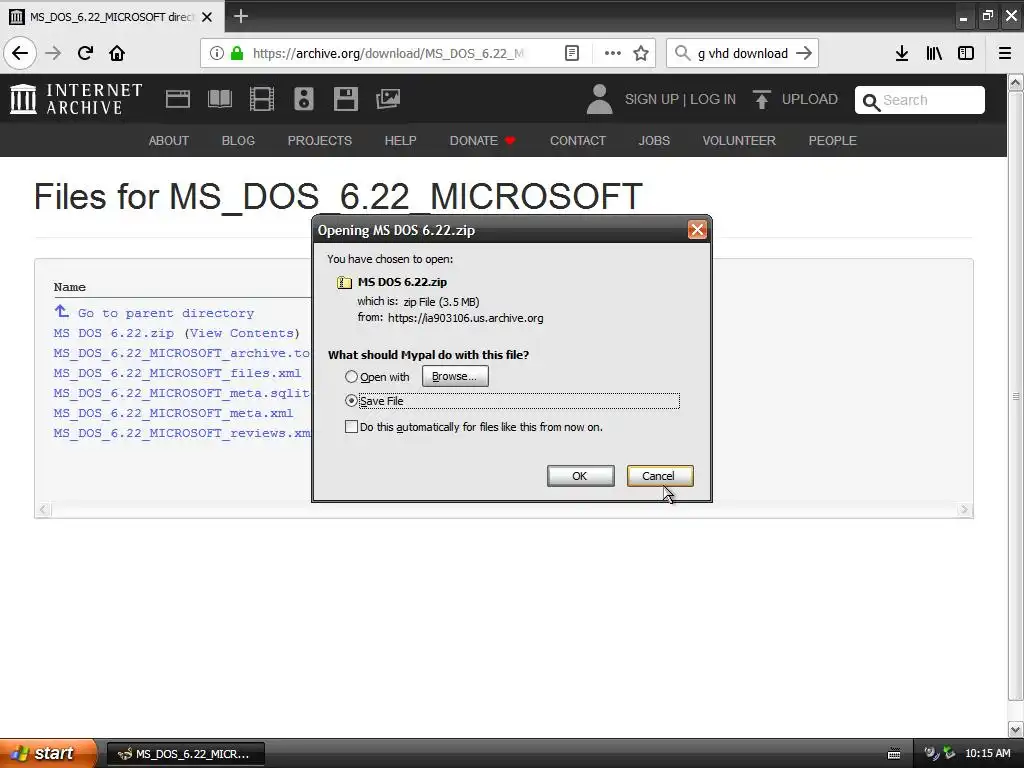Open the Video film icon
The image size is (1024, 768).
[x=262, y=99]
